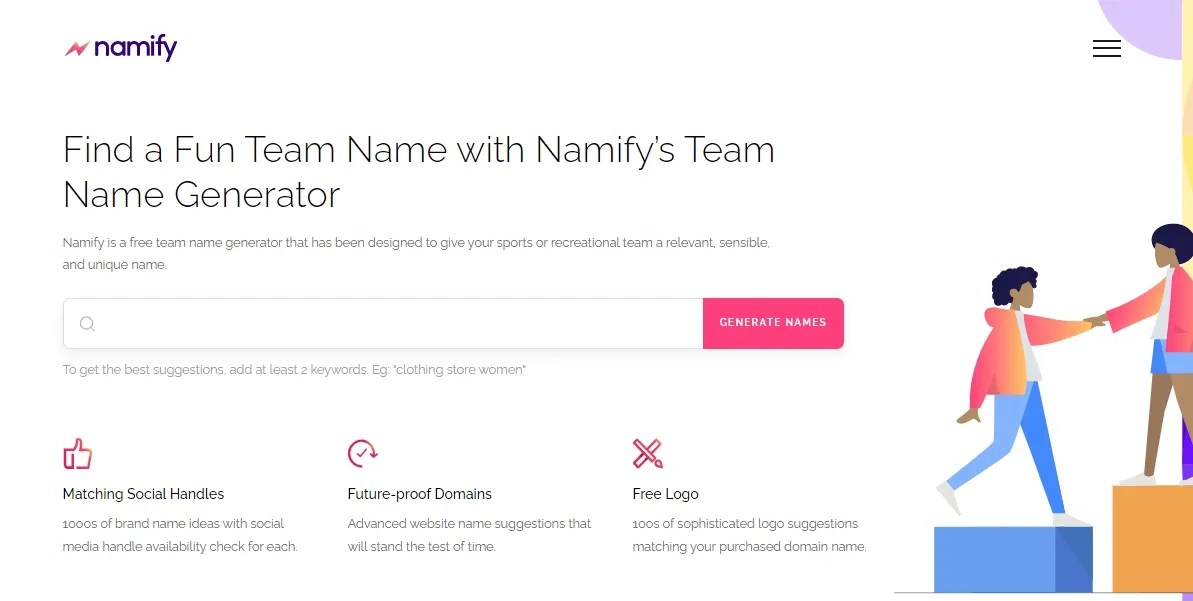
Task: Click inside the keyword search field
Action: [380, 323]
